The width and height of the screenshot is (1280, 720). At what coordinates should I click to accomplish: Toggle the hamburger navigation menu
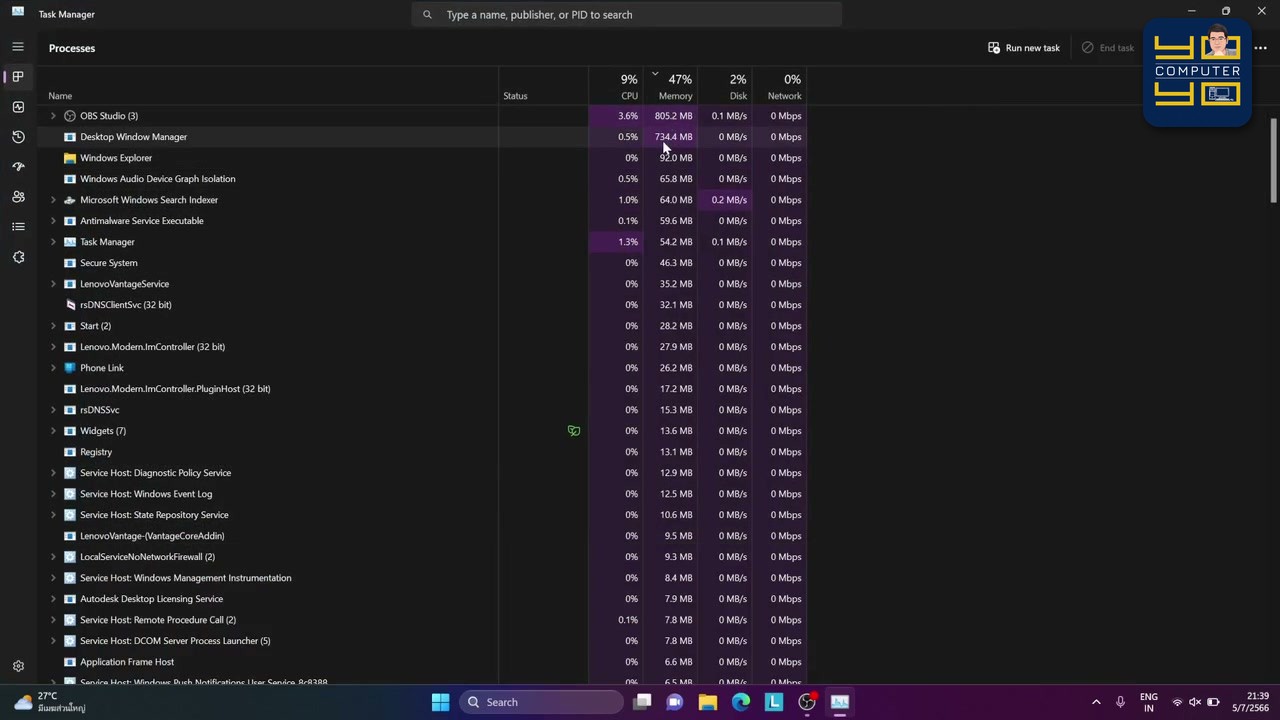(18, 47)
